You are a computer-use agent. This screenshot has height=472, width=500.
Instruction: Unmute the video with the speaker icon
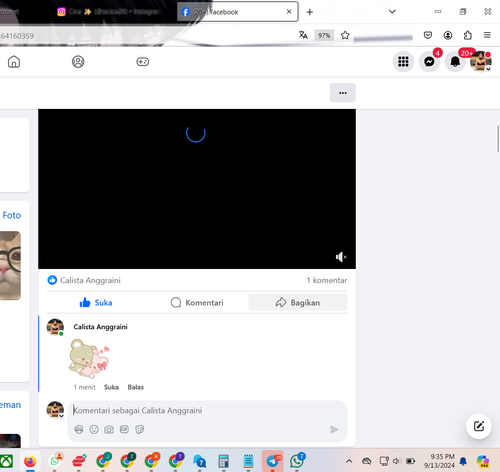[x=341, y=257]
